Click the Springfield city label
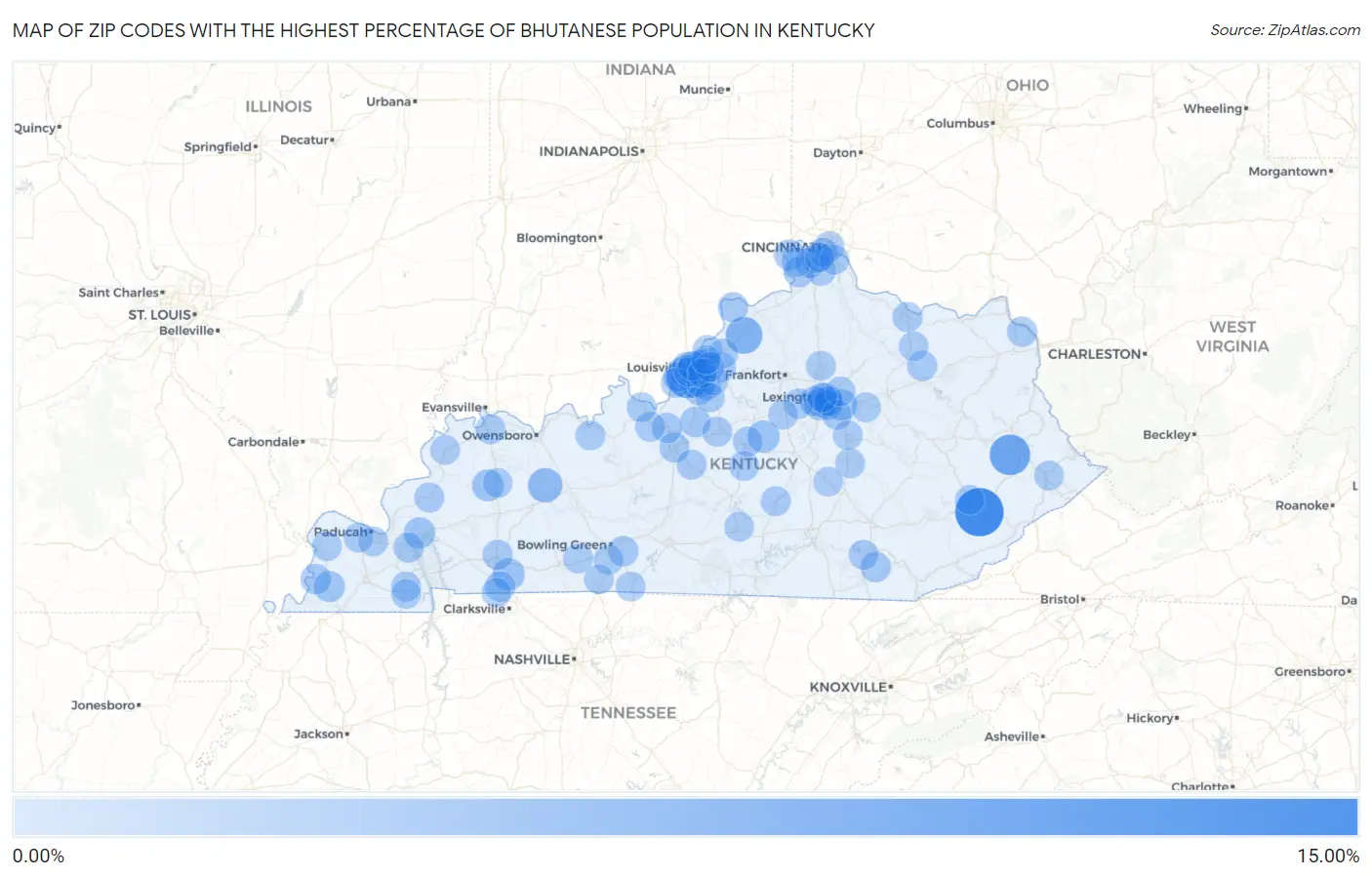Image resolution: width=1372 pixels, height=877 pixels. 218,146
